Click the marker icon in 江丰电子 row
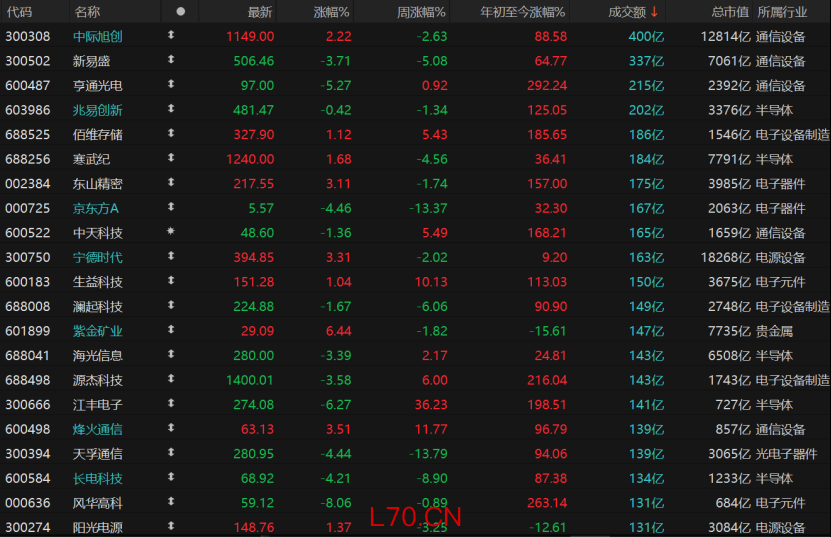 tap(171, 403)
